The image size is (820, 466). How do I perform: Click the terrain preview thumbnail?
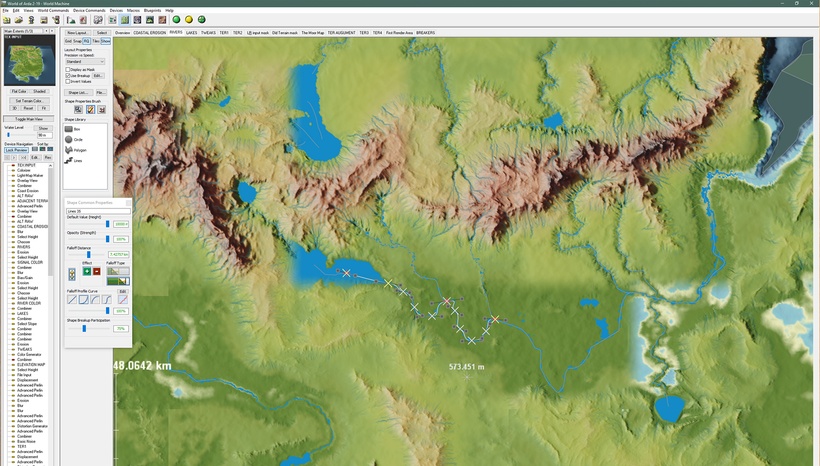30,61
